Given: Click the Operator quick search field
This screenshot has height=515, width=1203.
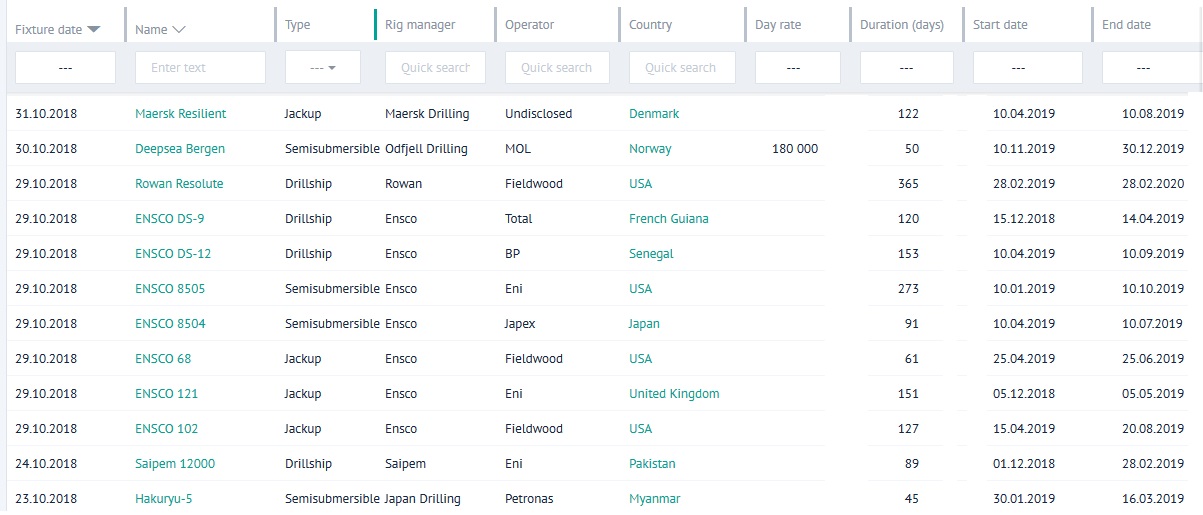Looking at the screenshot, I should (x=556, y=68).
